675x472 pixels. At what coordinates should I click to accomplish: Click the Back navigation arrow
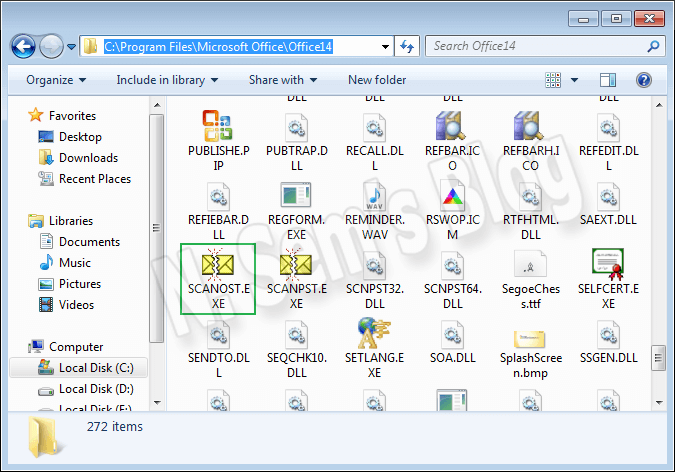tap(23, 46)
